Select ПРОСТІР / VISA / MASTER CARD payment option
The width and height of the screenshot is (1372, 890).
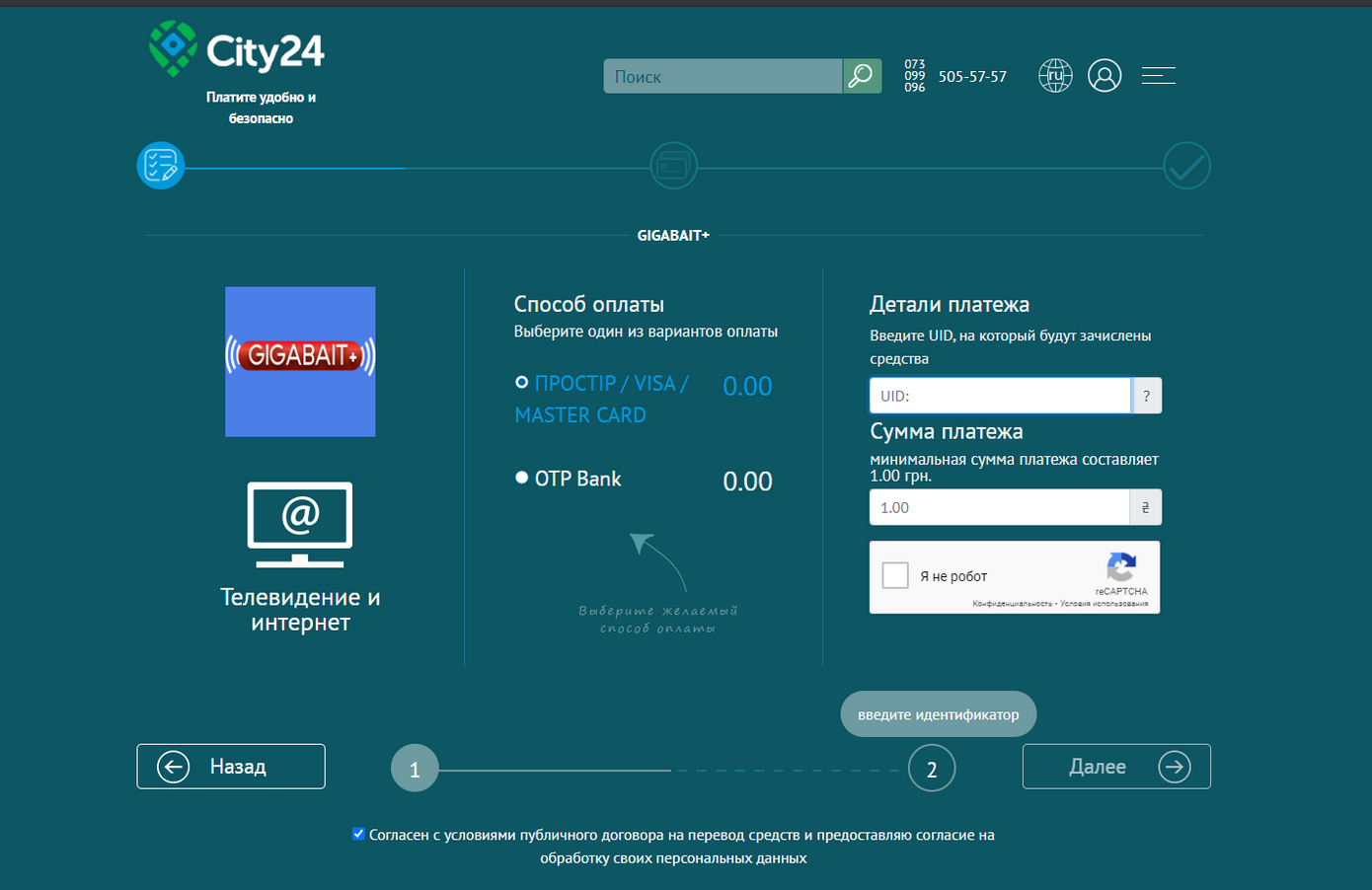pyautogui.click(x=522, y=383)
